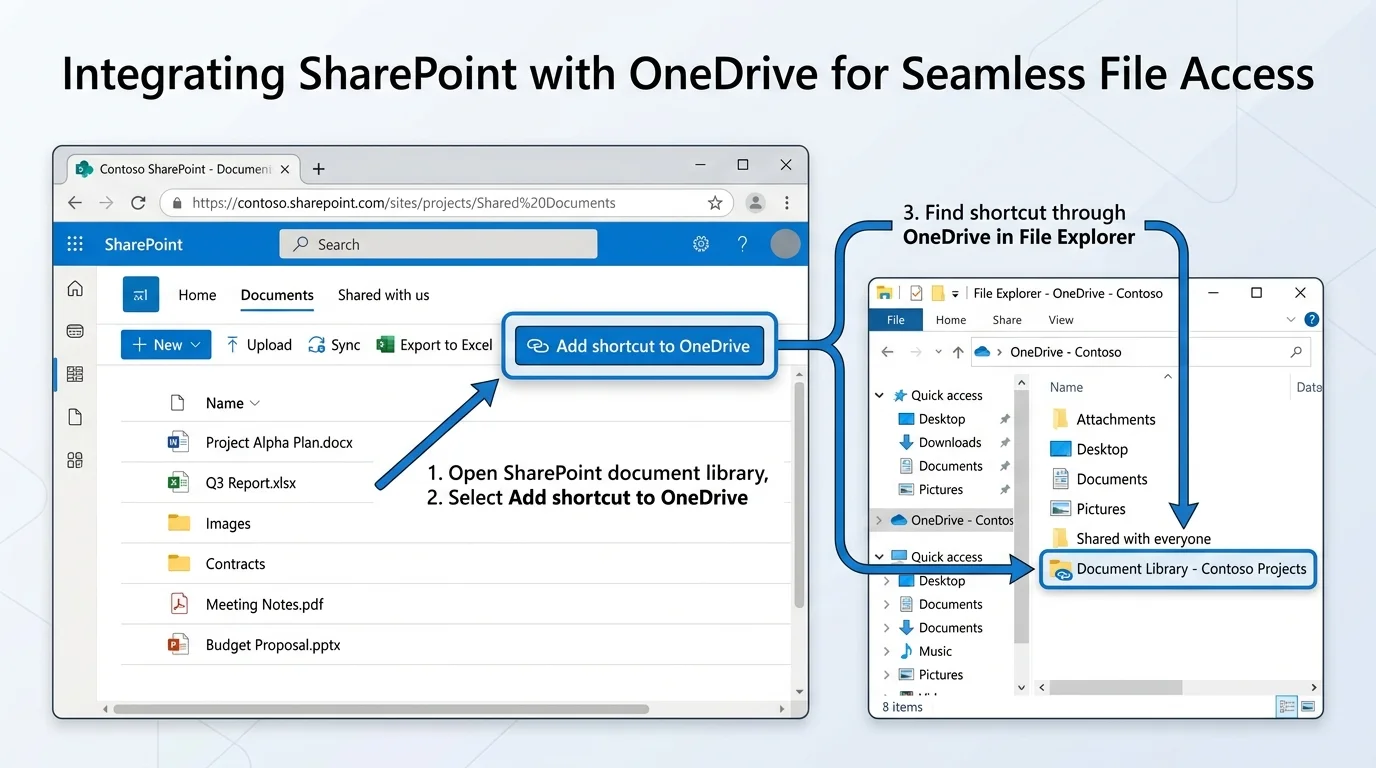Open Document Library - Contoso Projects shortcut
Screen dimensions: 1376x768
click(1178, 569)
